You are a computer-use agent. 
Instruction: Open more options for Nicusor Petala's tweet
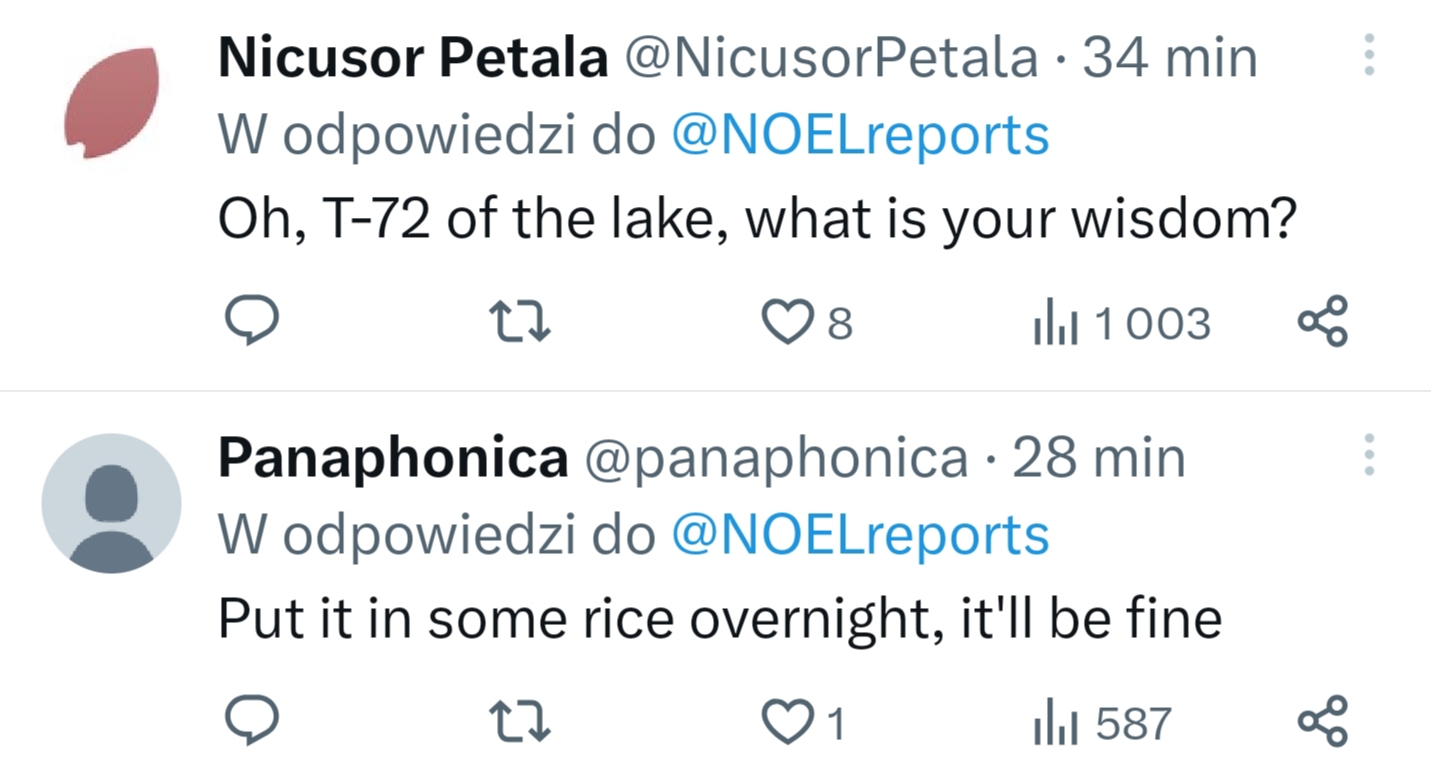coord(1369,55)
